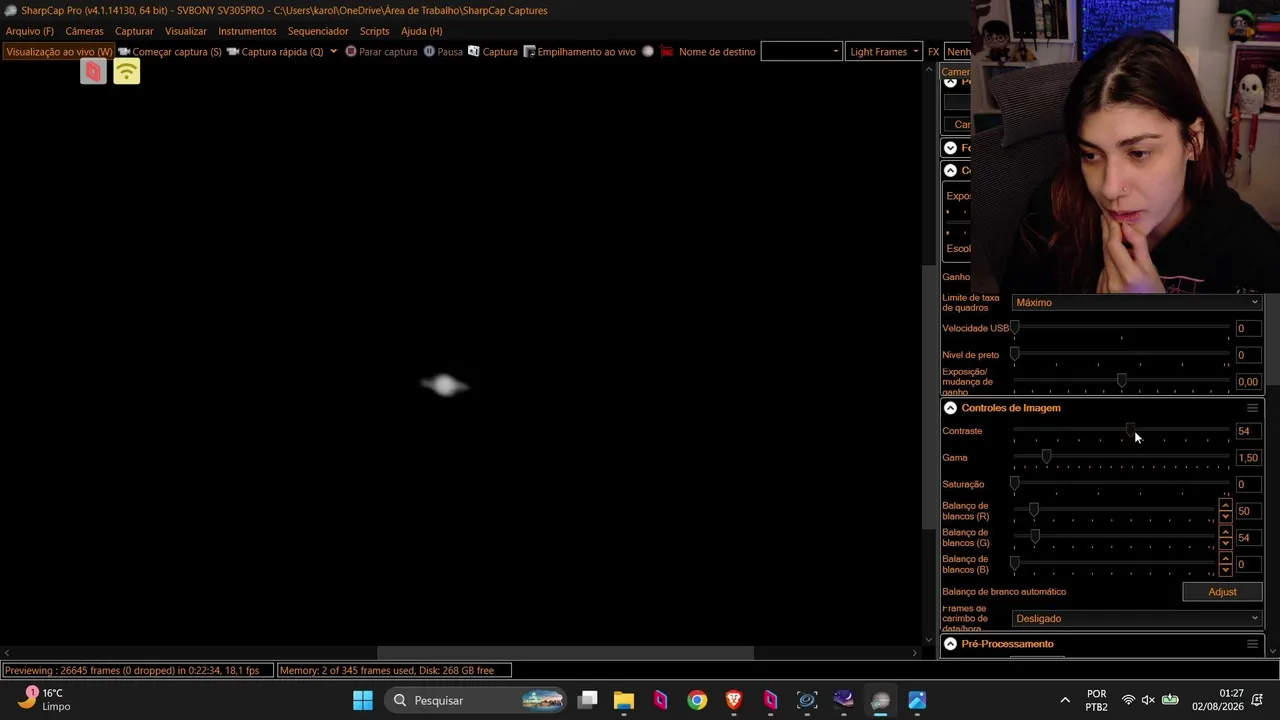Increase Balanço de brancos (R) with up arrow
The image size is (1280, 720).
(x=1225, y=505)
